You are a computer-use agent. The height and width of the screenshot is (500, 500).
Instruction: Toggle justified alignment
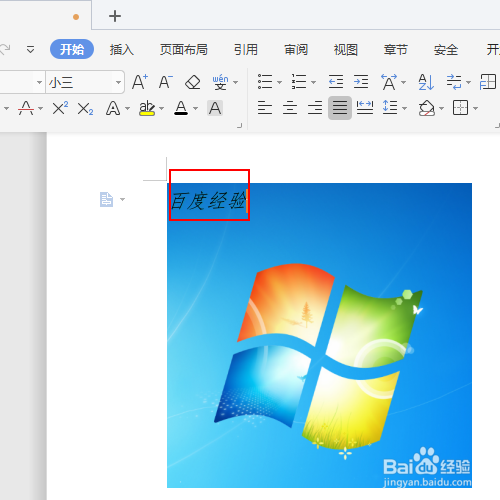(x=340, y=108)
